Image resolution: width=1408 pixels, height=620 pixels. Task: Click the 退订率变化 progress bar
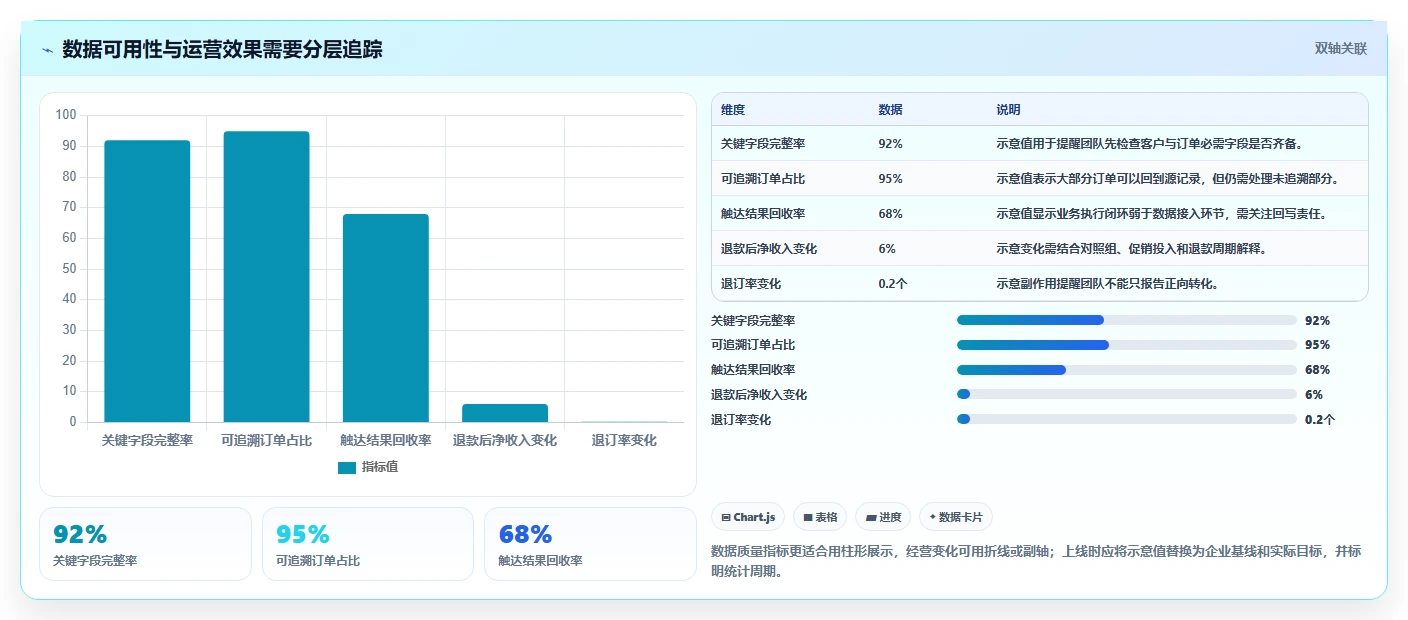coord(1127,419)
